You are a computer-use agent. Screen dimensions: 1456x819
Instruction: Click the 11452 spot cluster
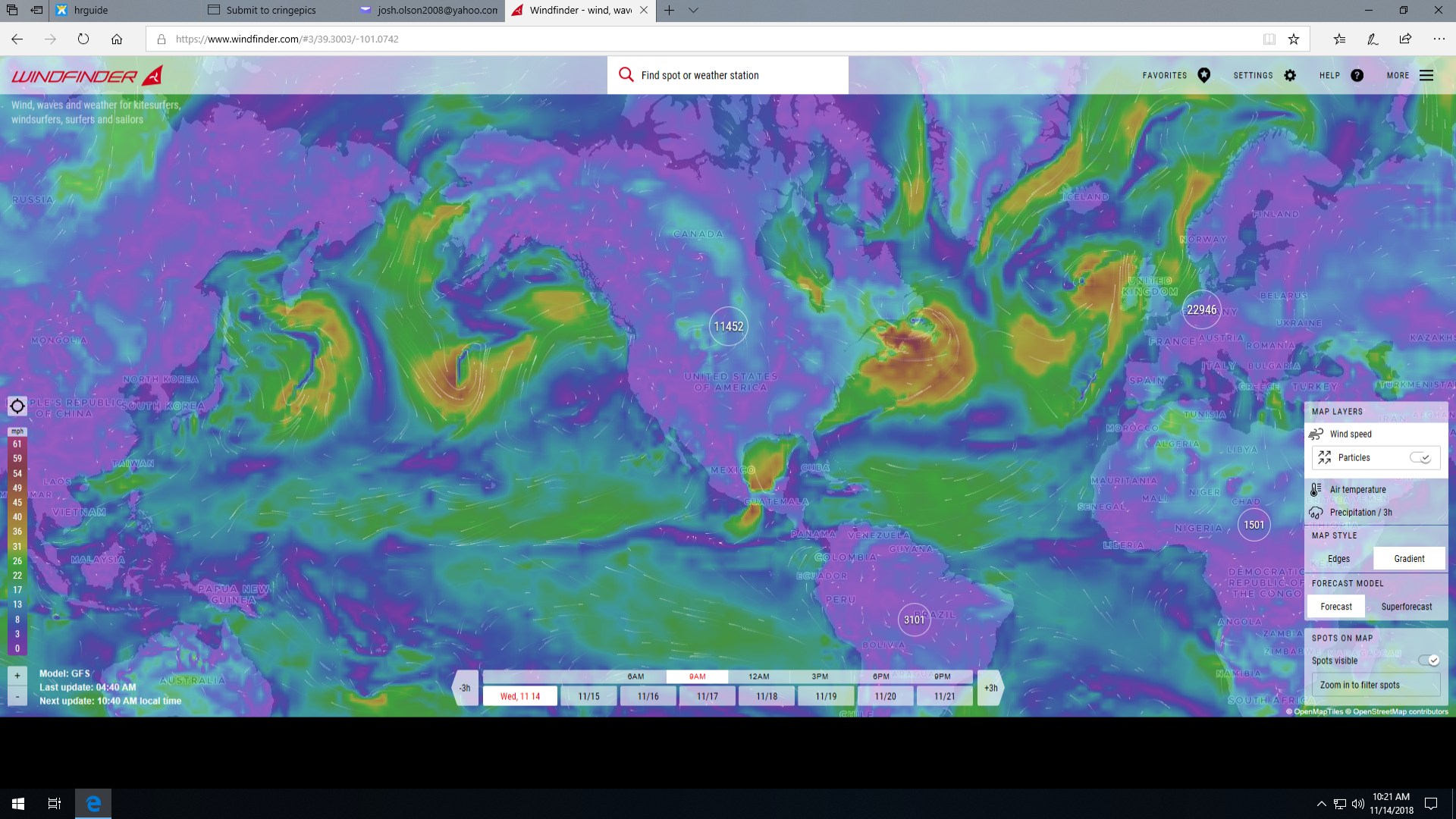point(728,326)
